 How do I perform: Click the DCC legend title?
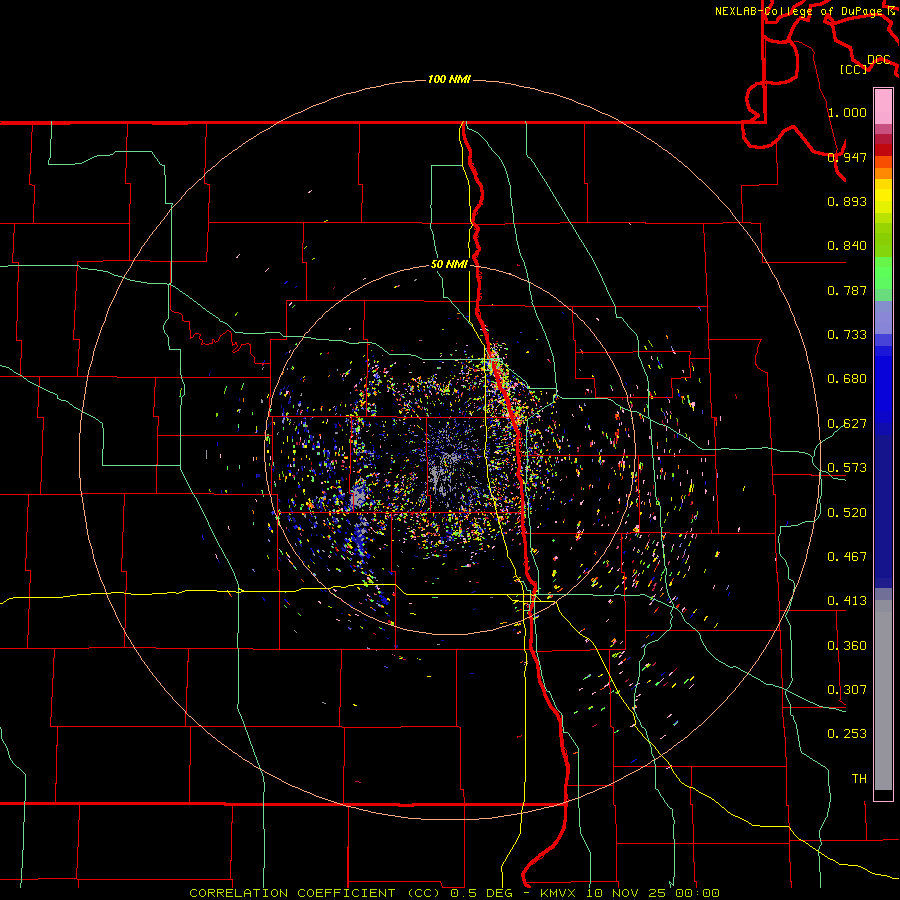(878, 60)
